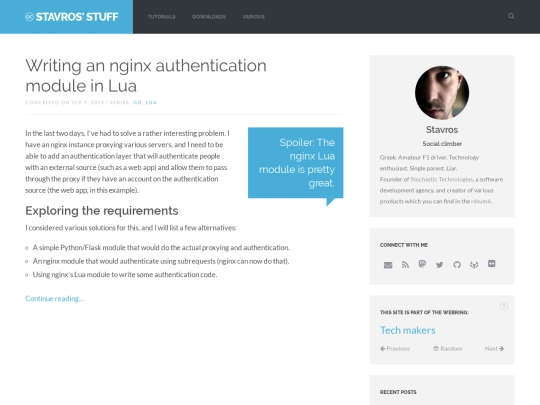540x405 pixels.
Task: Open the Stochastic Technologies link
Action: point(442,179)
